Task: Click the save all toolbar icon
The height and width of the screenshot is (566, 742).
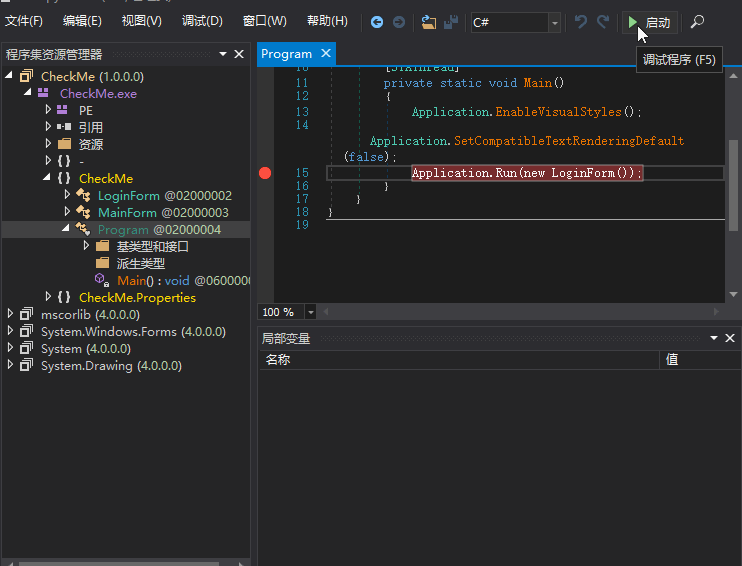Action: [x=451, y=22]
